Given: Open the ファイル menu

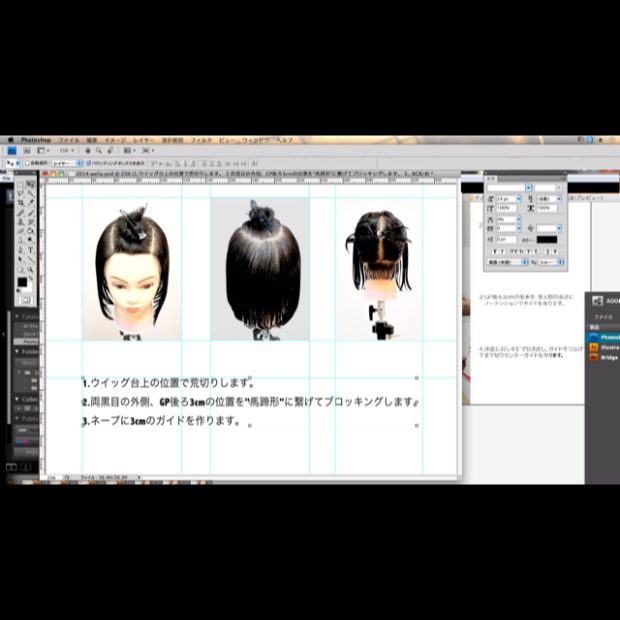Looking at the screenshot, I should coord(69,140).
